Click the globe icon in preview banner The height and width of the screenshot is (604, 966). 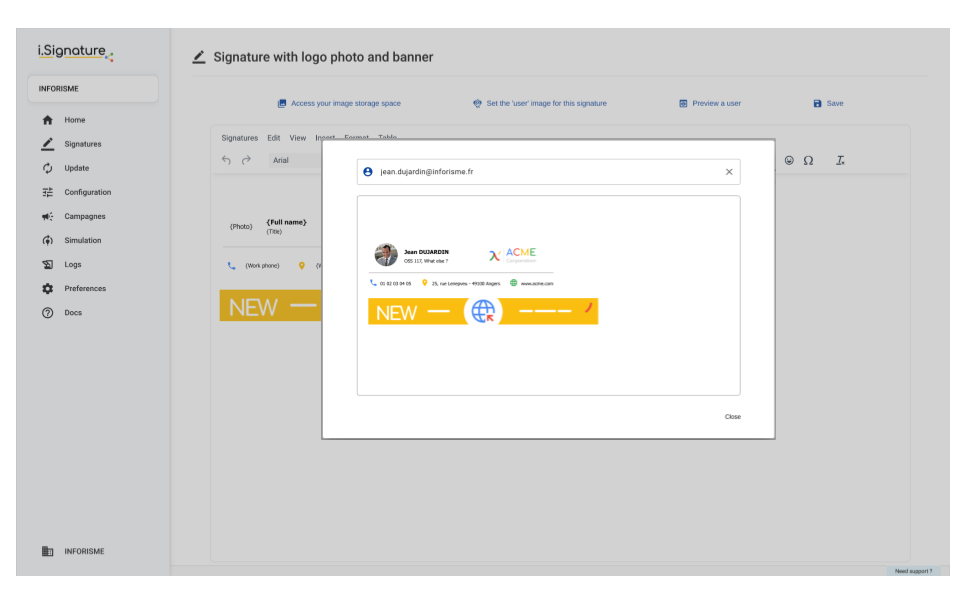(483, 311)
